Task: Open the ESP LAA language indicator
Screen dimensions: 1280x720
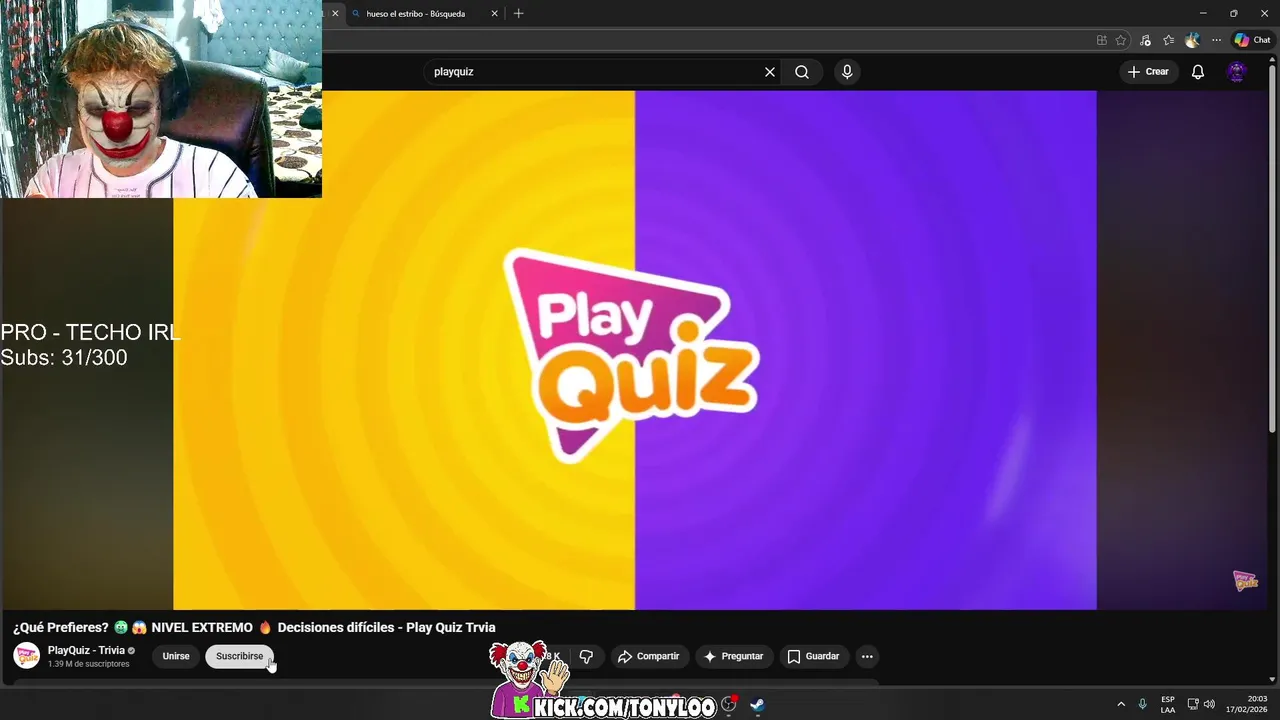Action: (x=1168, y=704)
